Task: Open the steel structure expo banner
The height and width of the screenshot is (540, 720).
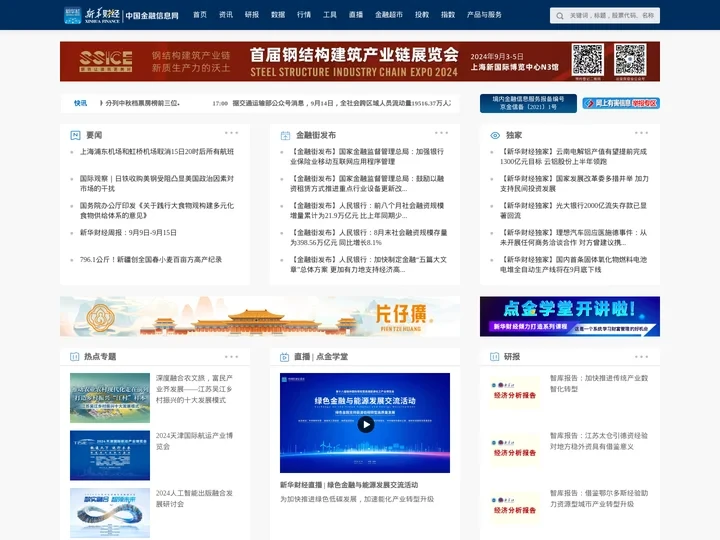Action: pyautogui.click(x=360, y=62)
